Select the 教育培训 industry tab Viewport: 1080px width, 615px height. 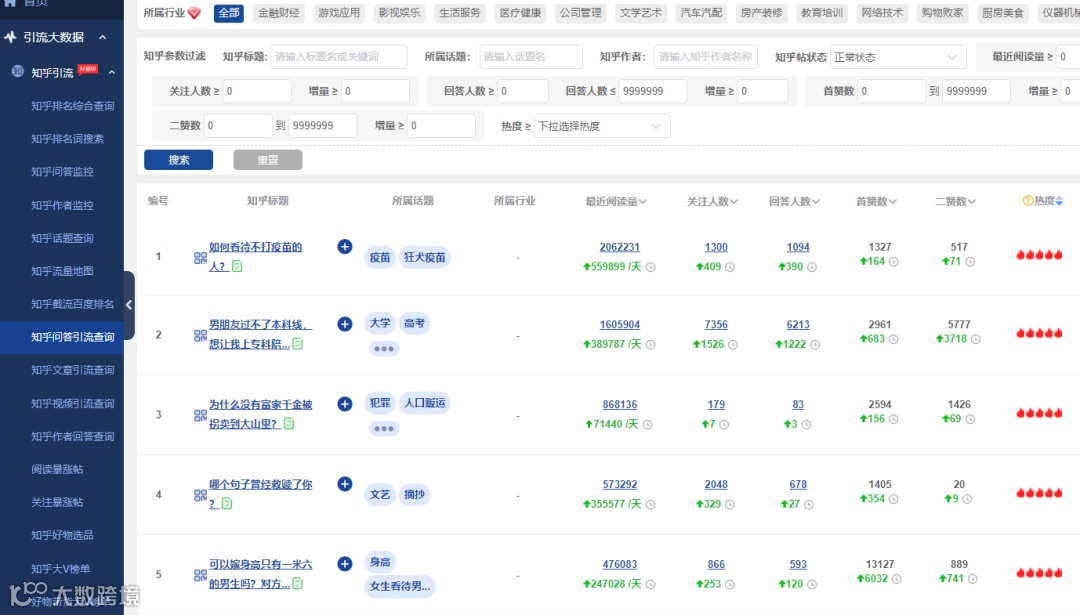pyautogui.click(x=822, y=13)
